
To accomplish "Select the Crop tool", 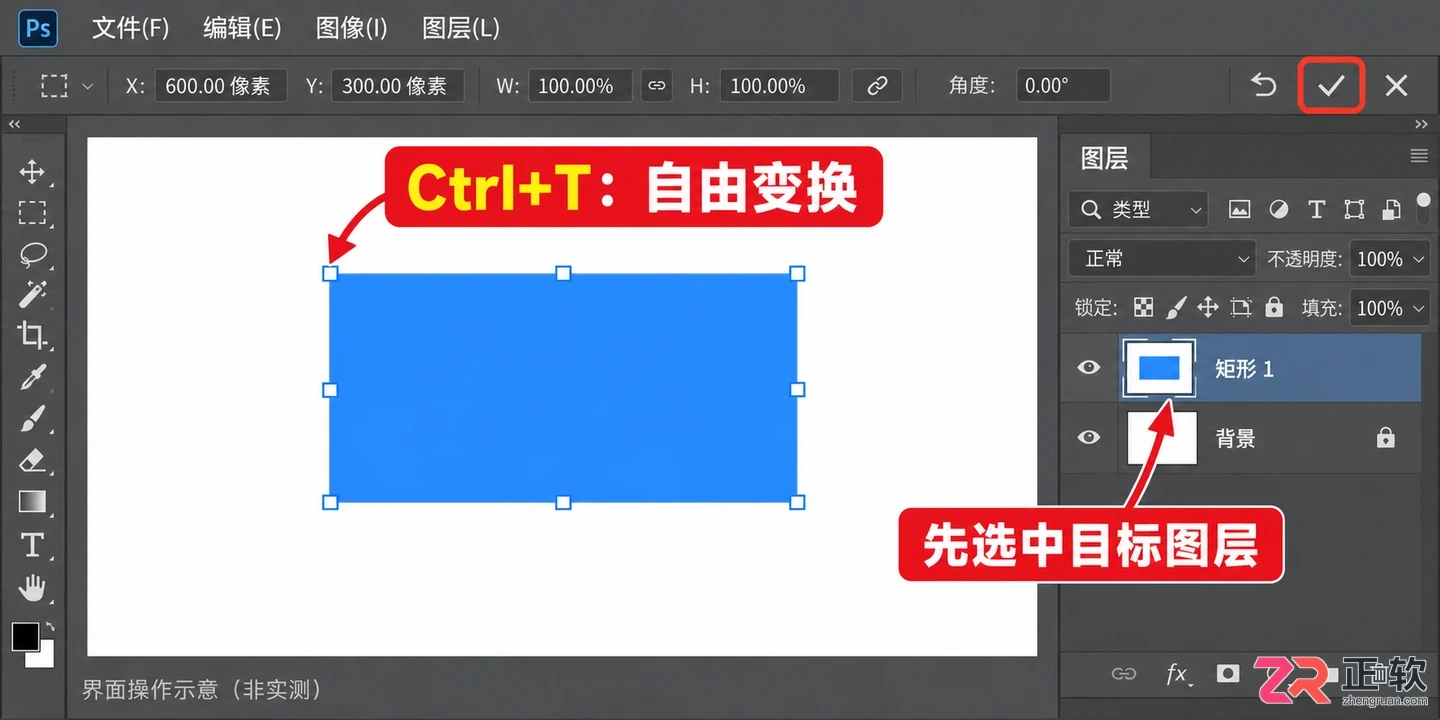I will click(32, 336).
